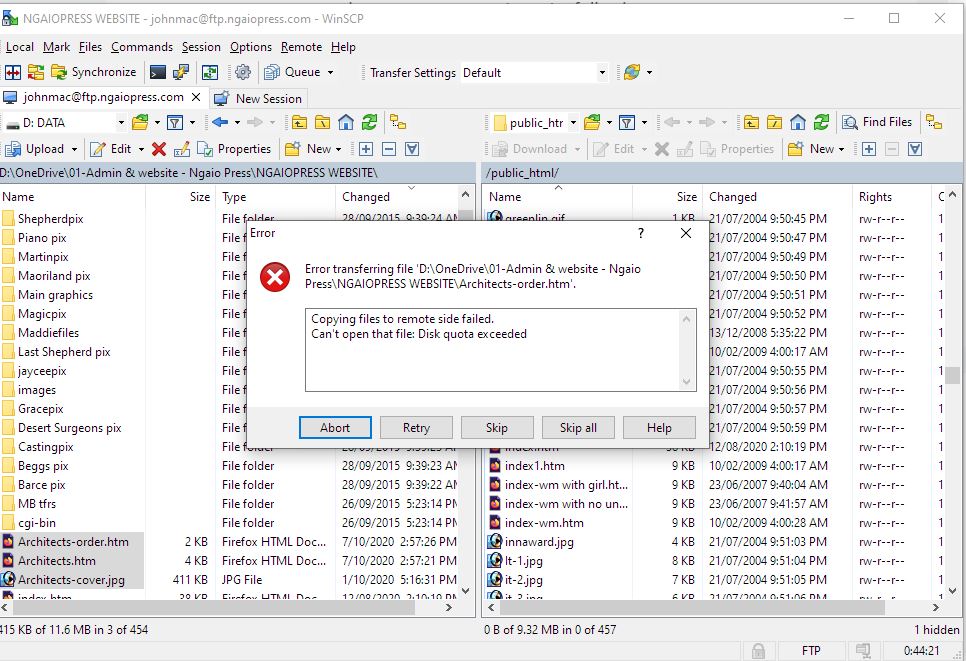Select all remote files with plus icon
This screenshot has height=661, width=966.
868,149
